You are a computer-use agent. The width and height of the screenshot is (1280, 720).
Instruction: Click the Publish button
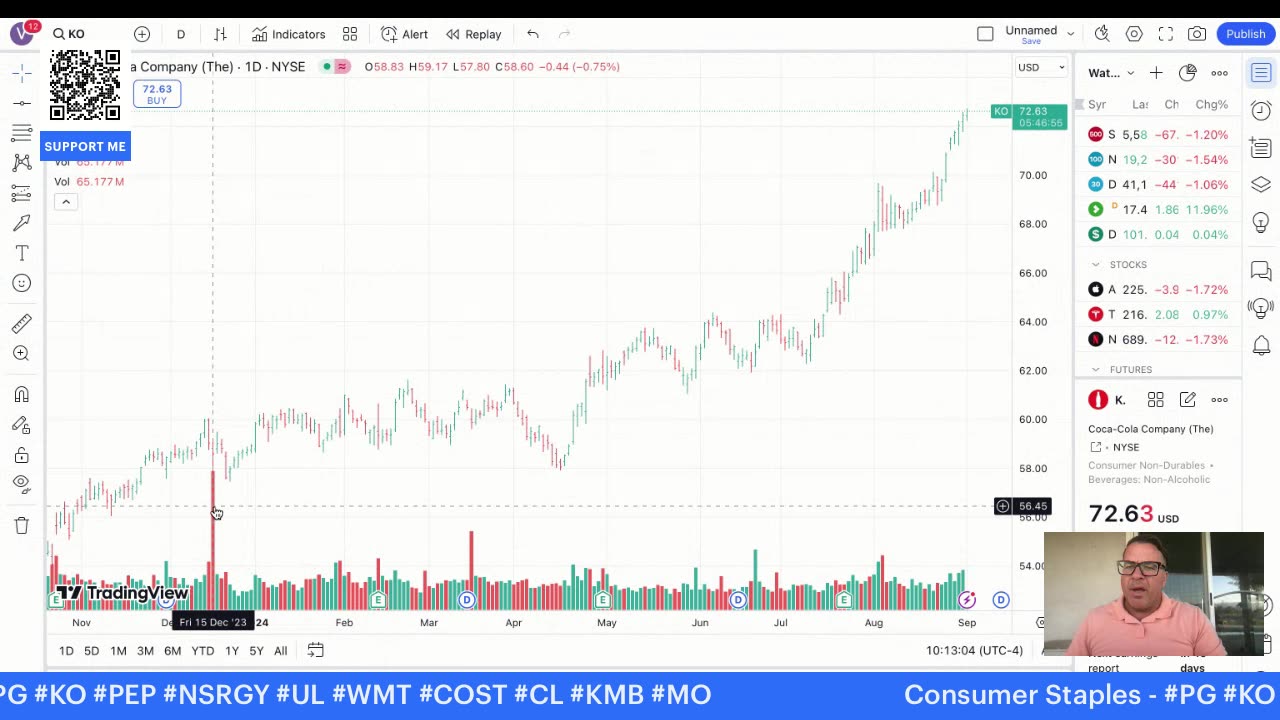pyautogui.click(x=1246, y=34)
